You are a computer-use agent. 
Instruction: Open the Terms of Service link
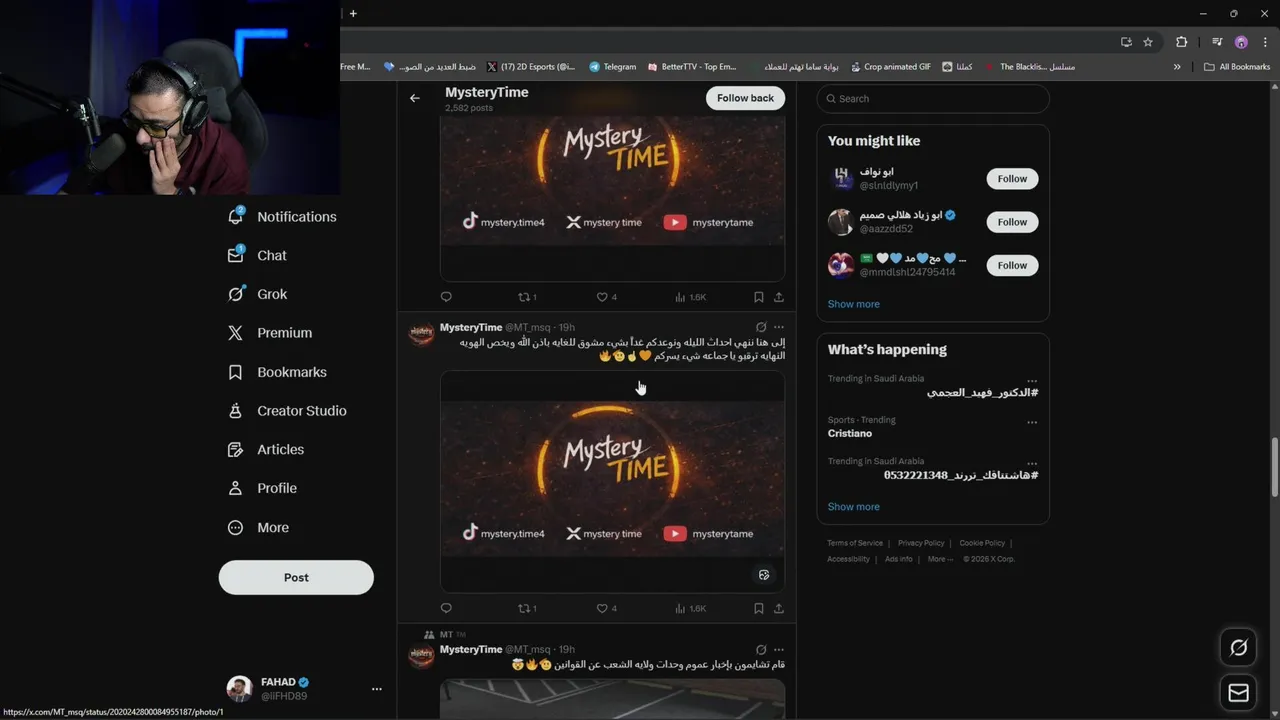coord(855,543)
